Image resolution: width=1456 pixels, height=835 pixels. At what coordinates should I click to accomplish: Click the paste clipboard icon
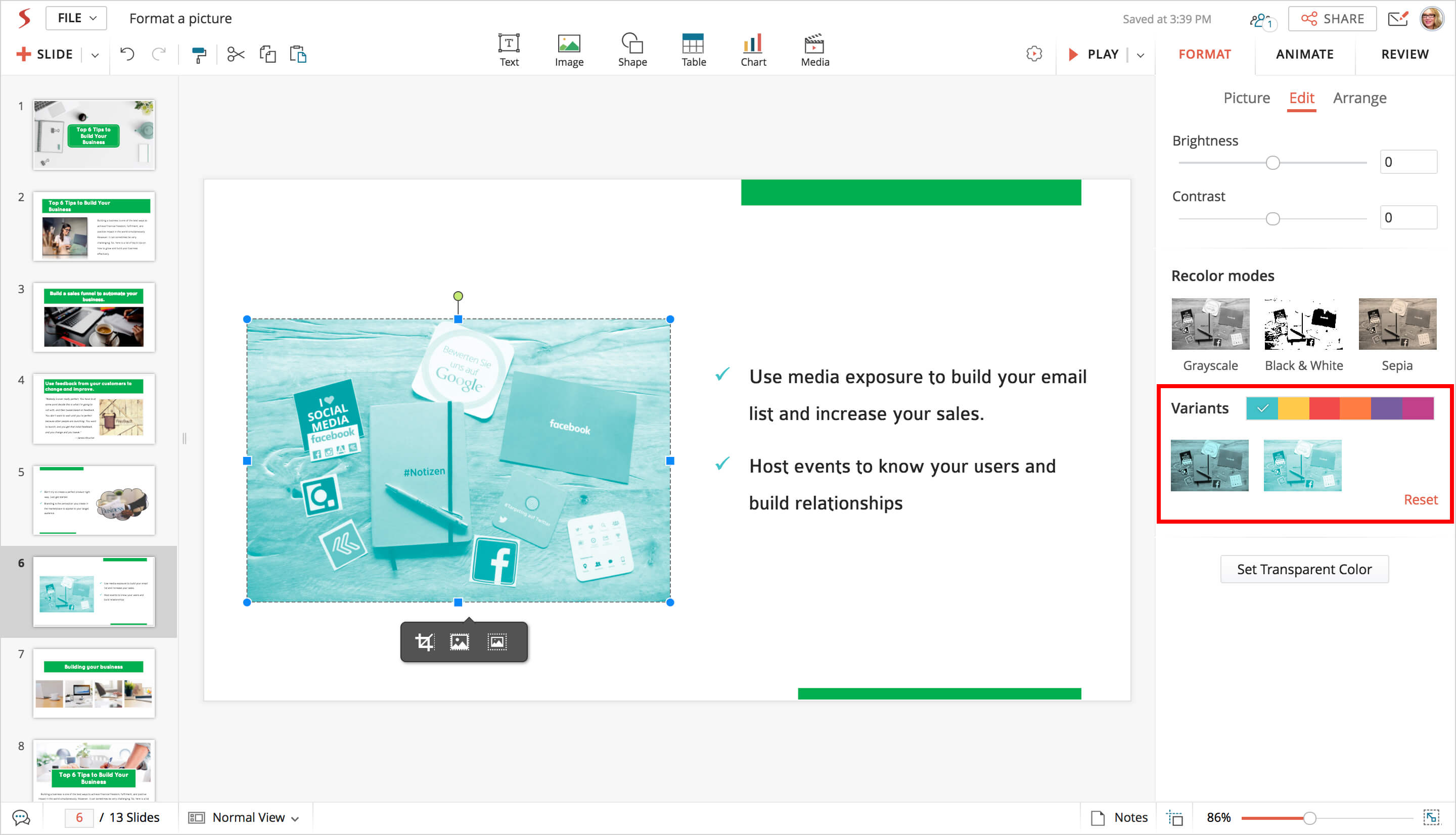tap(298, 55)
